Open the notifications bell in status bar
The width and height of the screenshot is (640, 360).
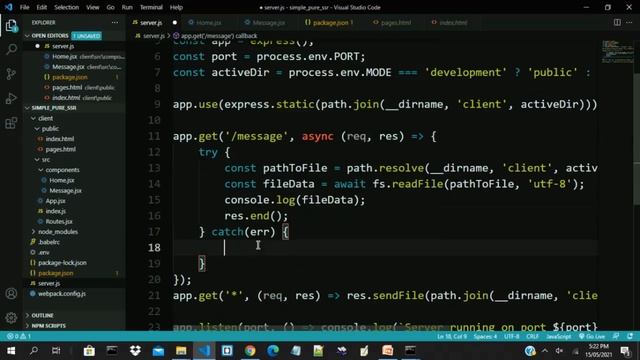point(630,336)
